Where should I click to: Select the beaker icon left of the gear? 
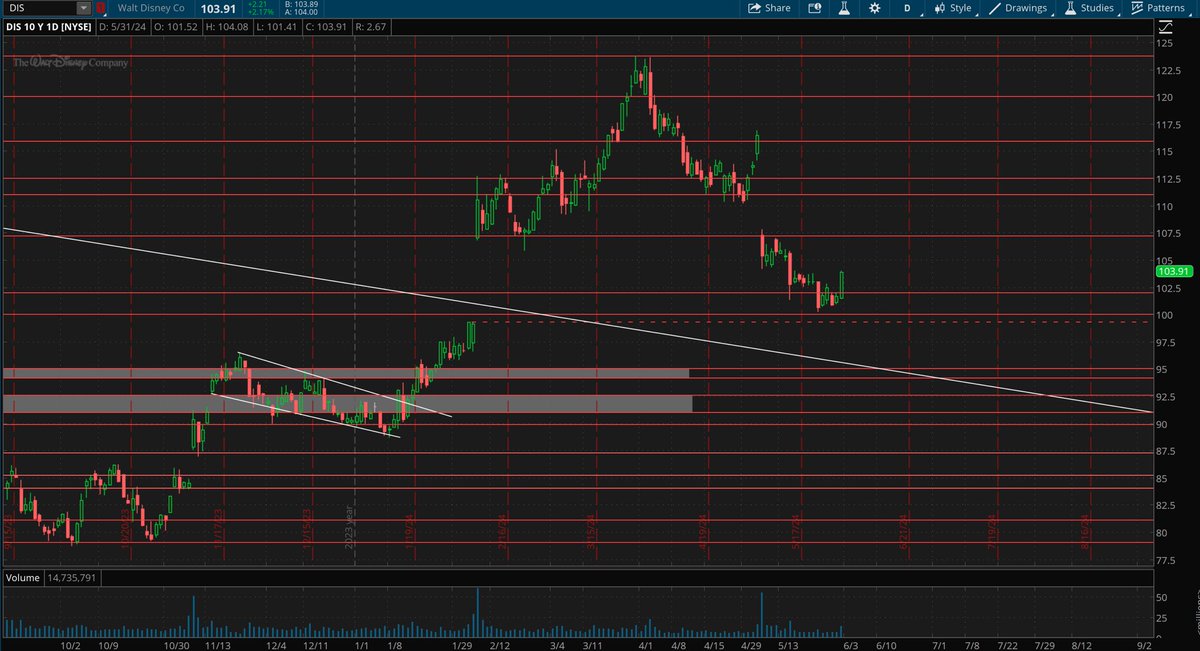coord(843,8)
